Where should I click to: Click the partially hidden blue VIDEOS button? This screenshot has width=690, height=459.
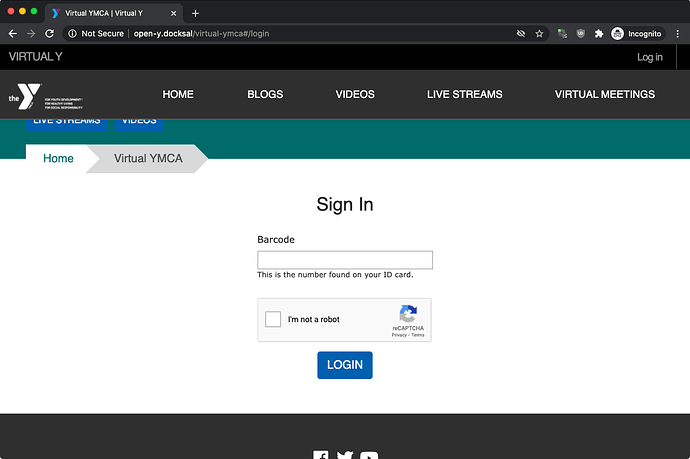pos(139,124)
